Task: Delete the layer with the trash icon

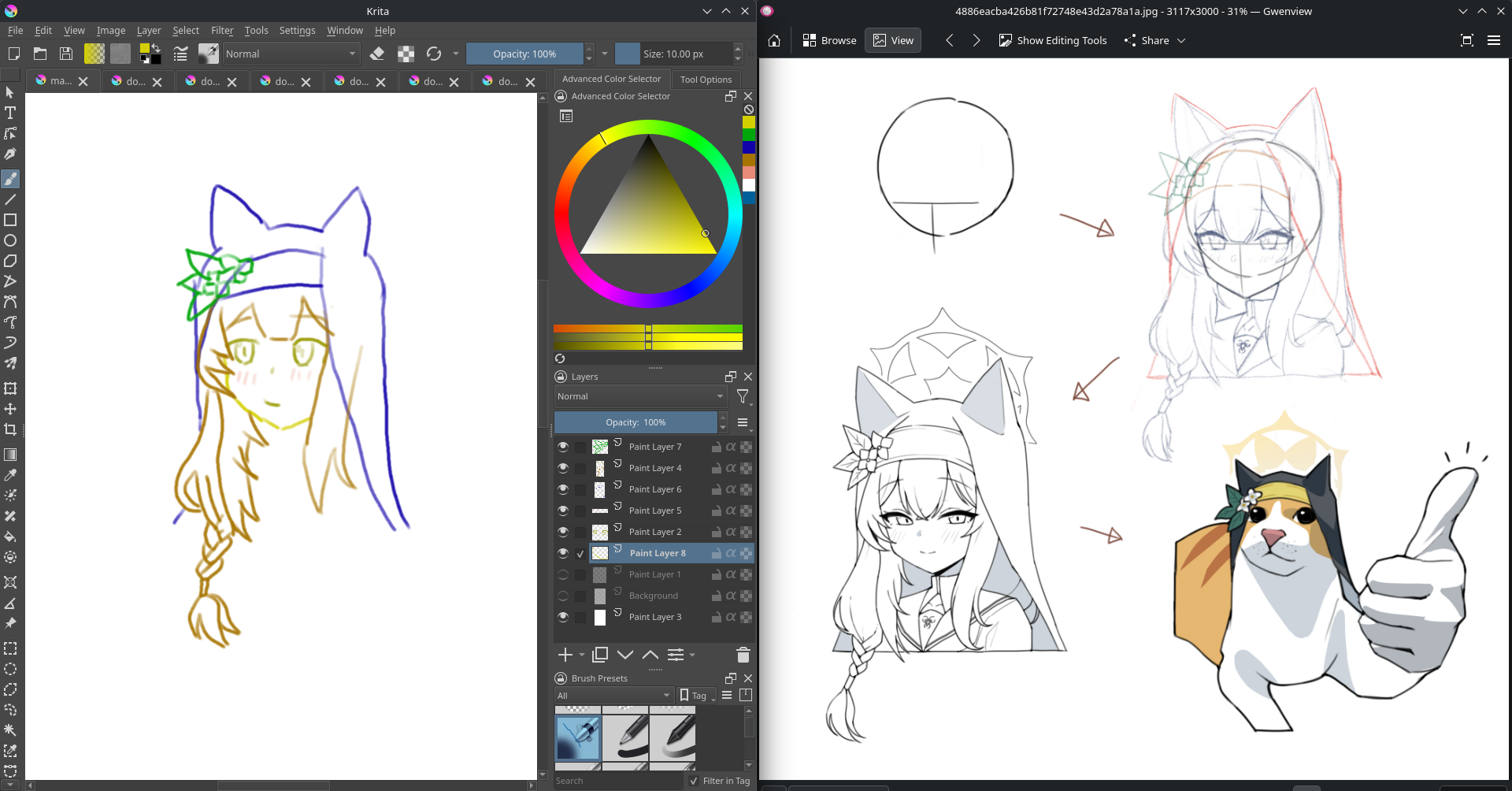Action: 743,655
